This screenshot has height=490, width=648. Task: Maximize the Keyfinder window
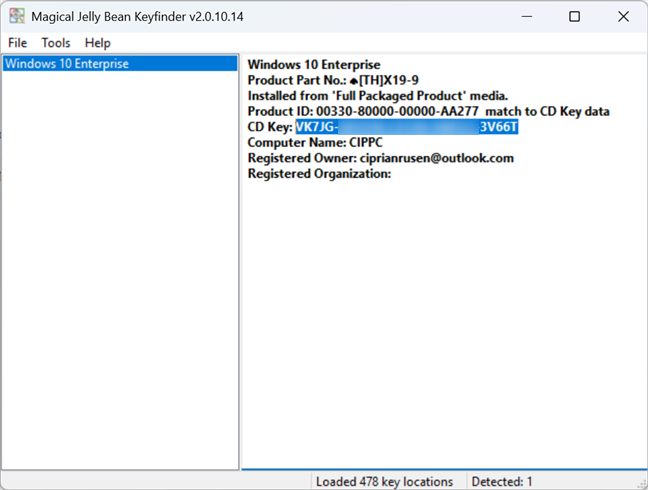pos(574,17)
